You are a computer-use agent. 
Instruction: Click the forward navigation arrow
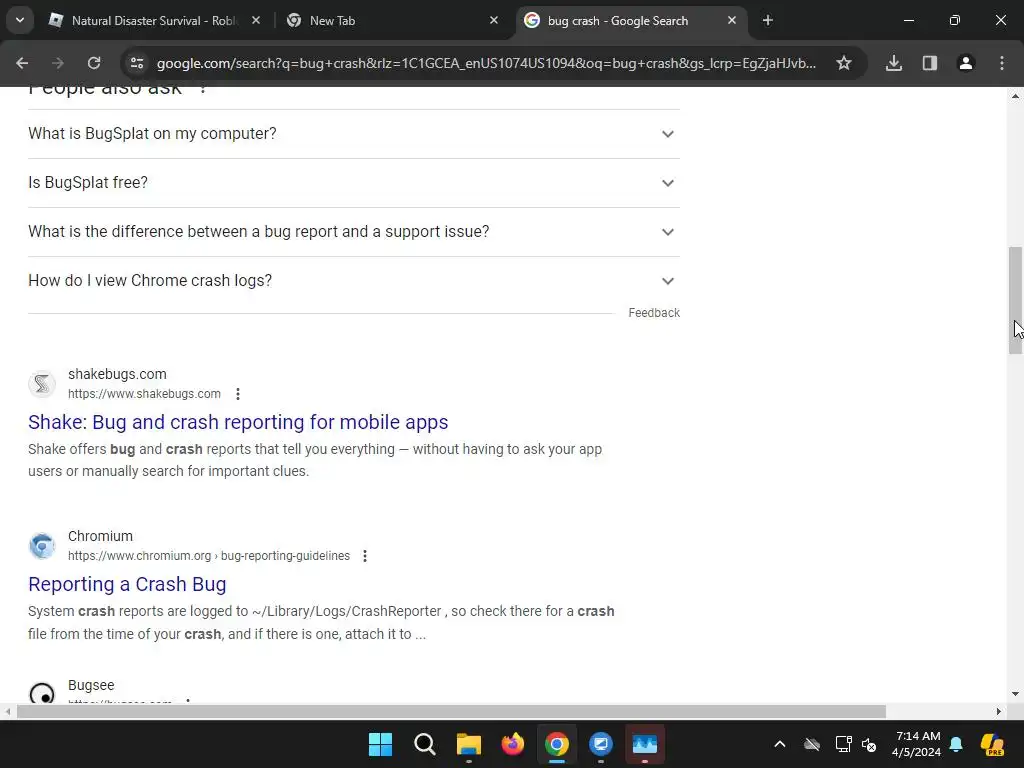tap(58, 63)
